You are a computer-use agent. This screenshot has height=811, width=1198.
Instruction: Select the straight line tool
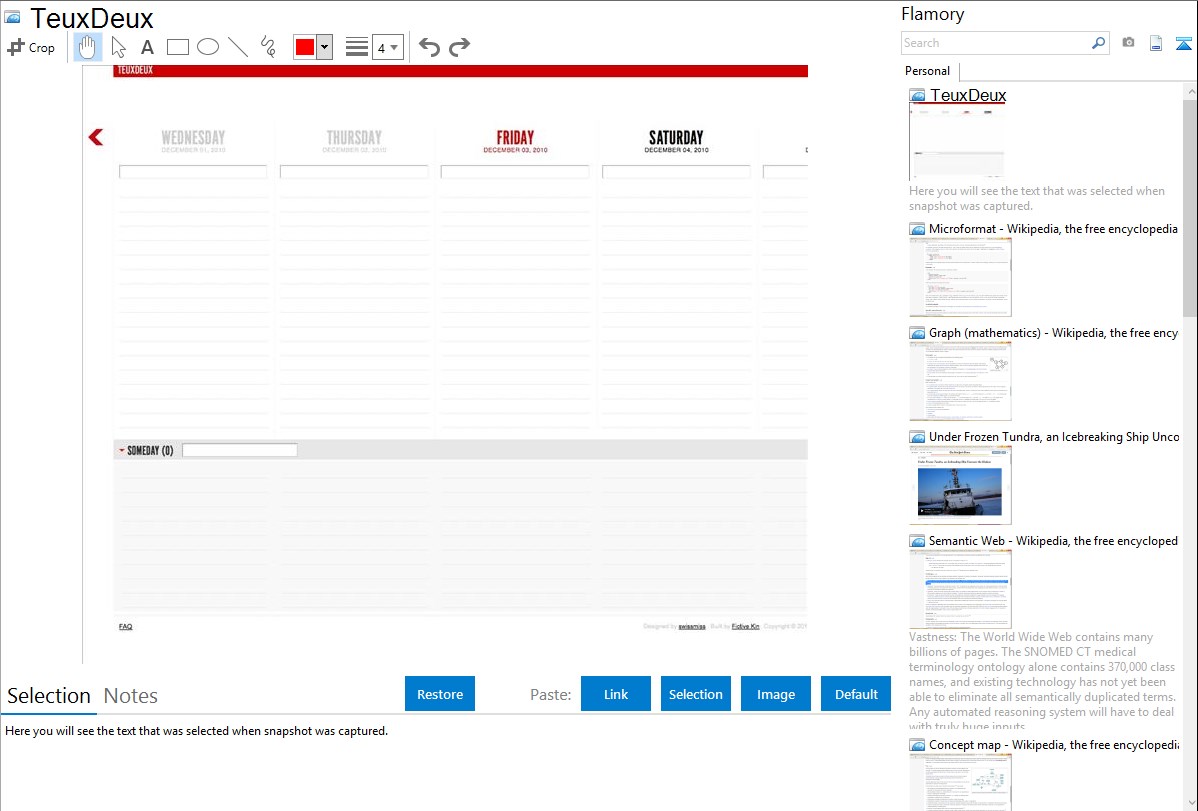[x=238, y=47]
